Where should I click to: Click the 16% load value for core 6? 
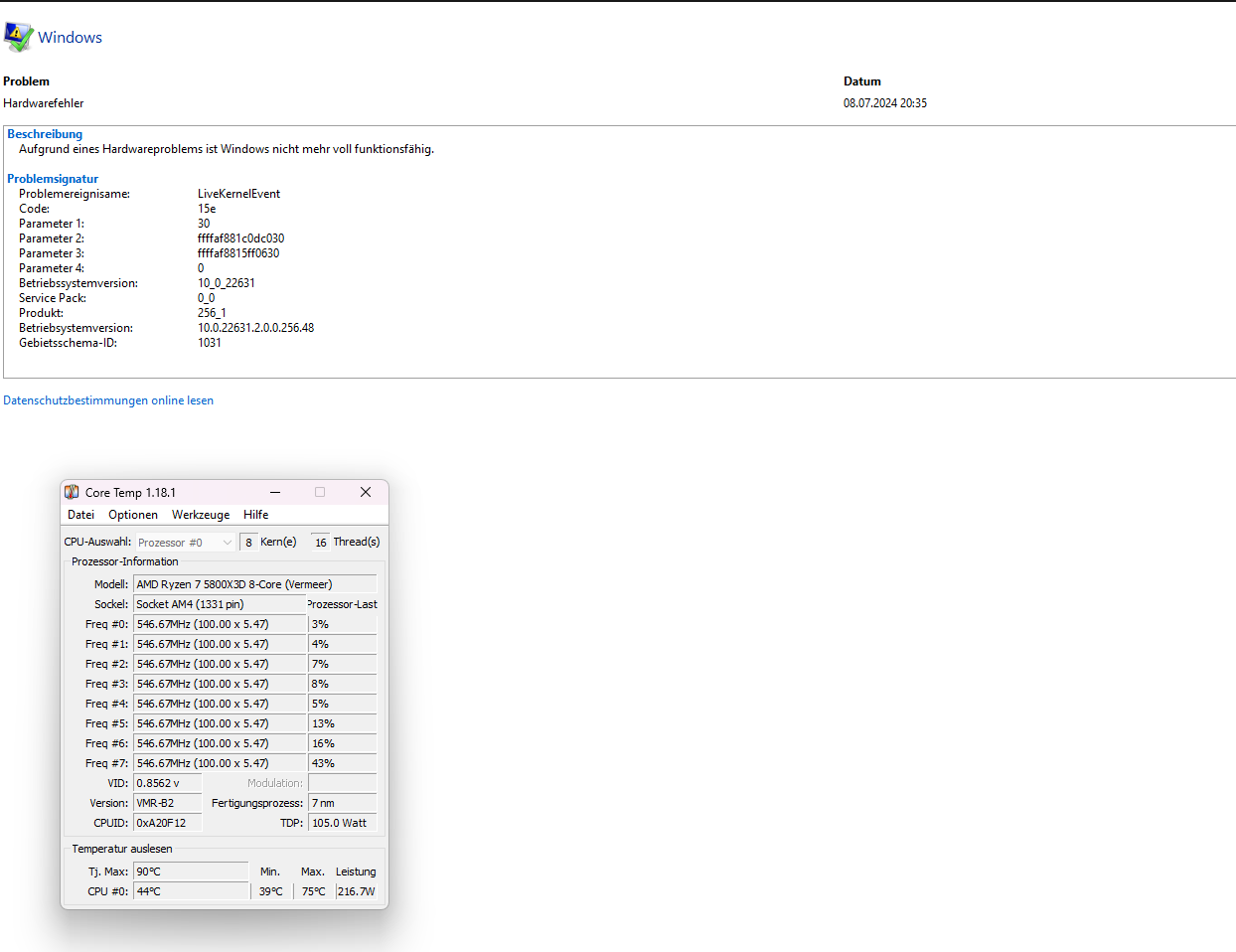[x=343, y=743]
